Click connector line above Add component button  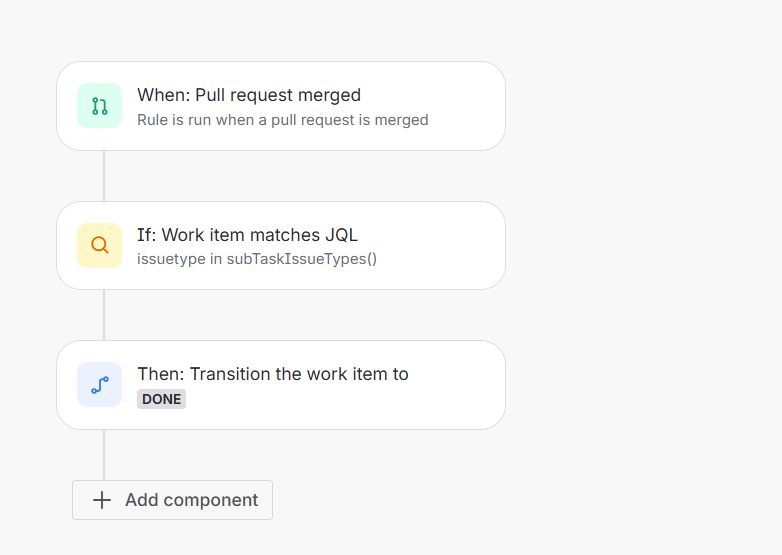click(104, 455)
